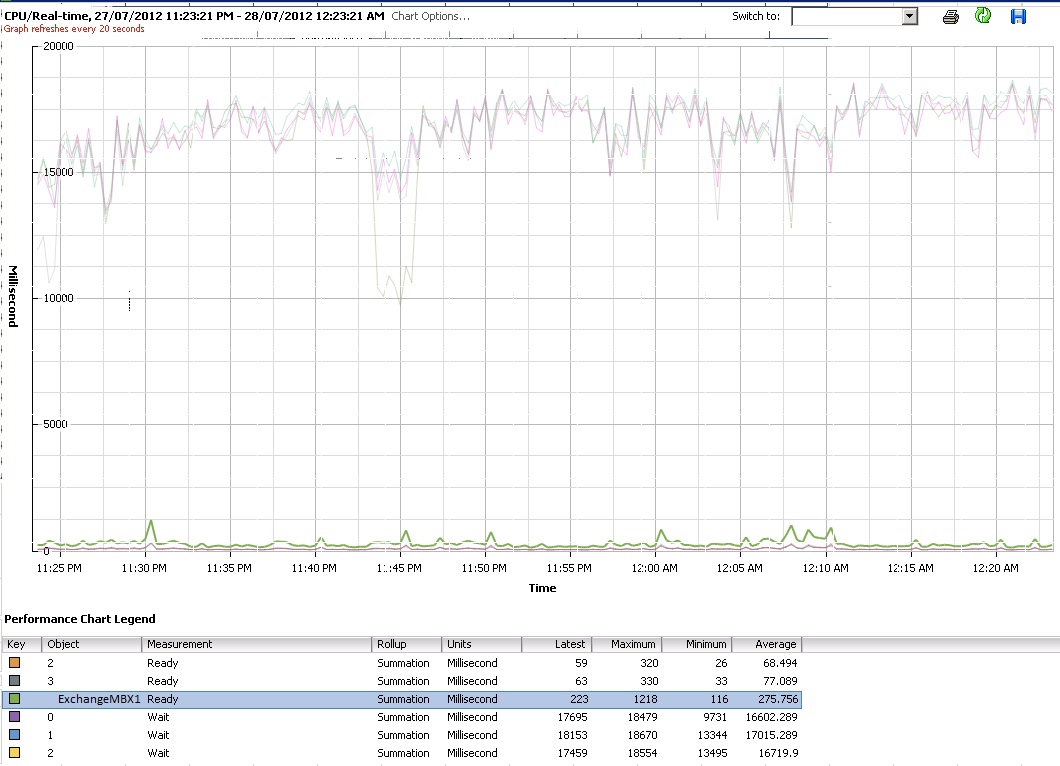1060x766 pixels.
Task: Print the performance chart
Action: [x=949, y=16]
